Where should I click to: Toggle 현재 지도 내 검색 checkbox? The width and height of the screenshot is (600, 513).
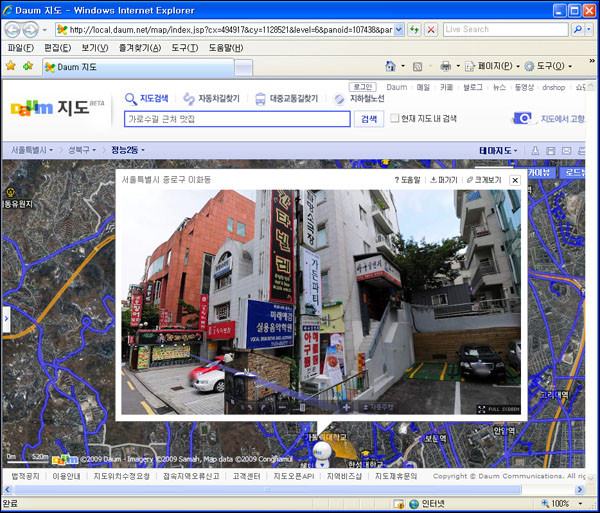coord(394,118)
